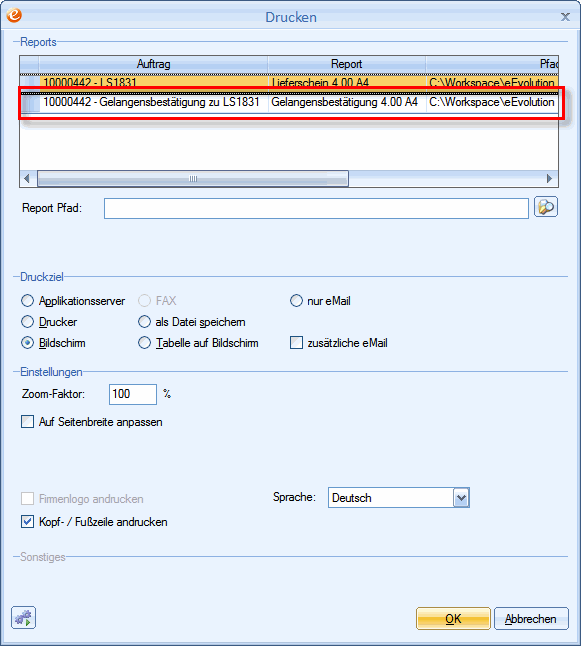Click the OK button
Screen dimensions: 581x646
pos(453,618)
